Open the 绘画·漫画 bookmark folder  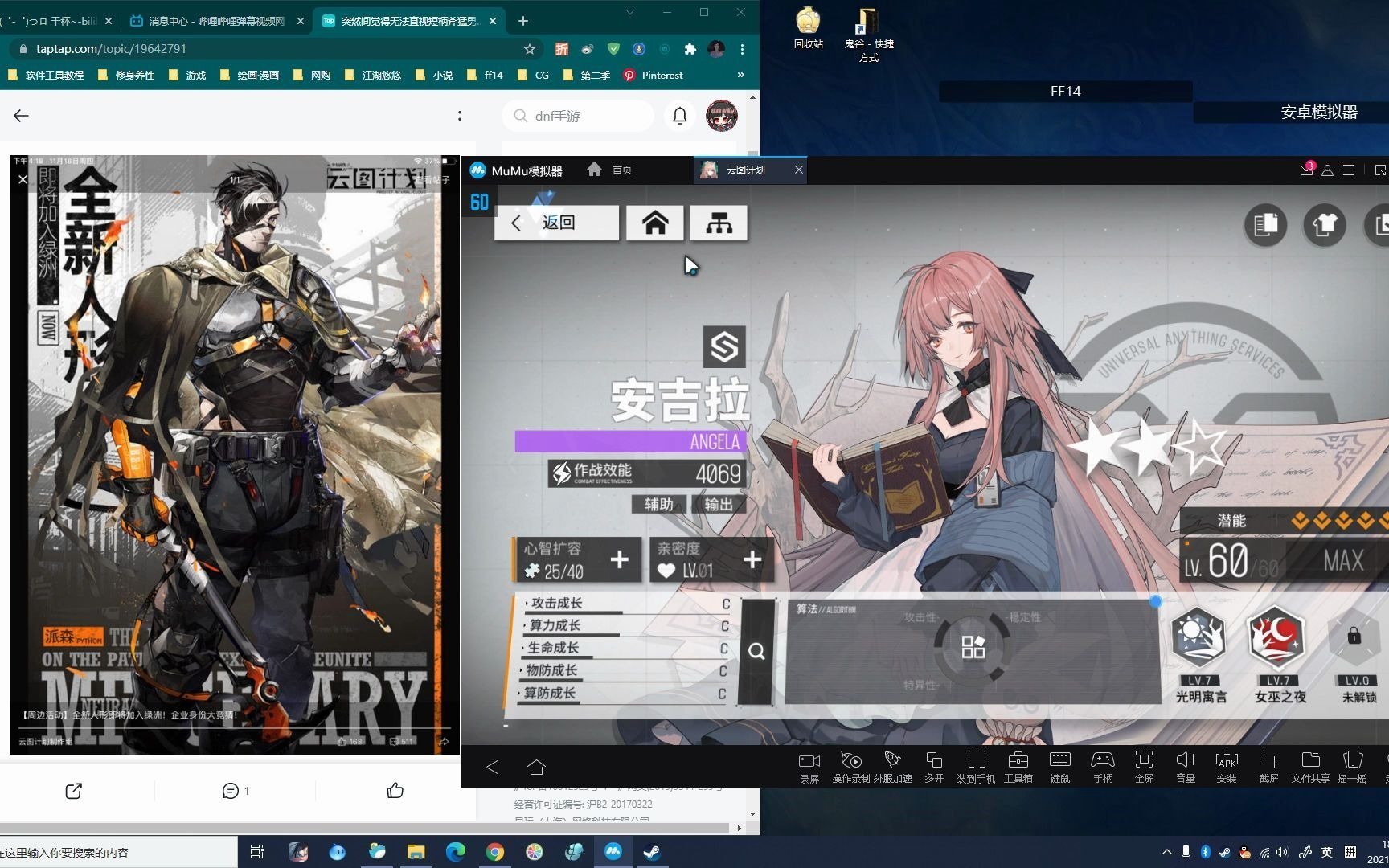click(x=249, y=75)
